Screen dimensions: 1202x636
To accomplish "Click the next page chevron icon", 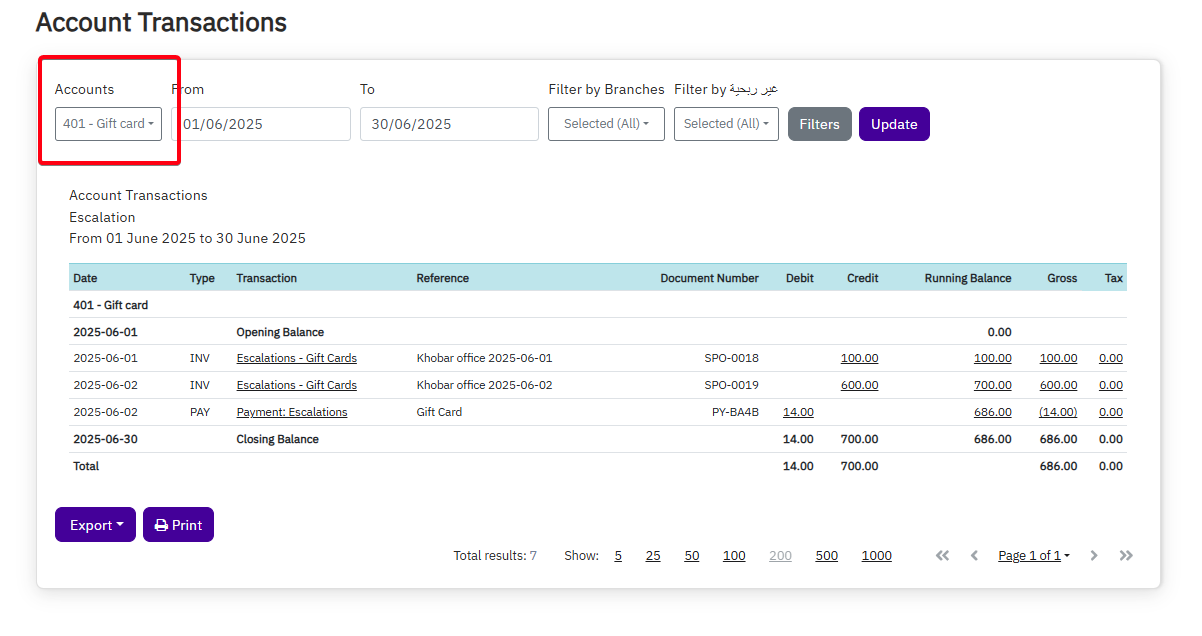I will pyautogui.click(x=1094, y=556).
